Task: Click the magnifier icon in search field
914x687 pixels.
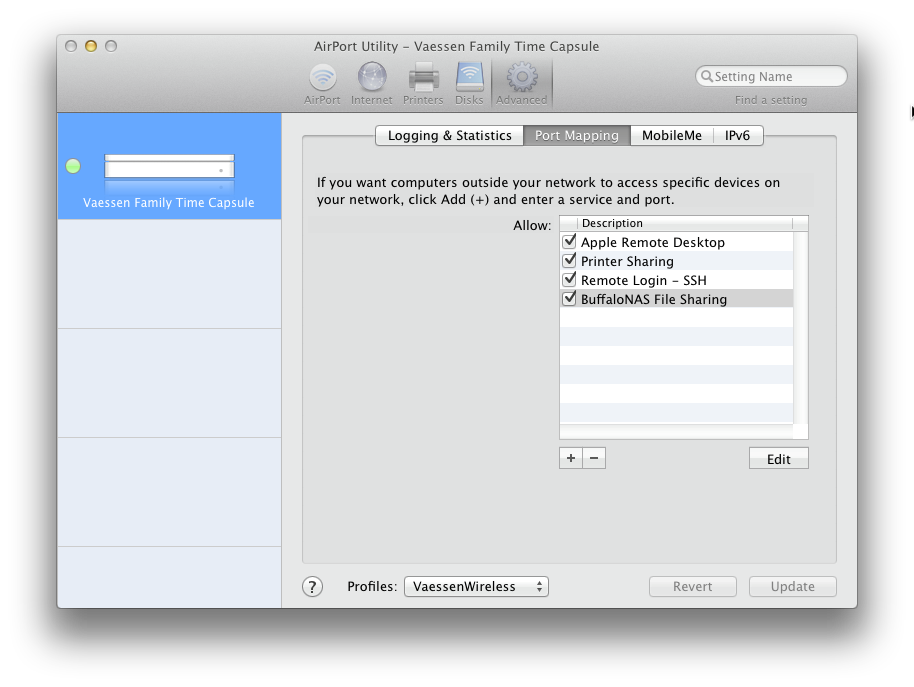Action: coord(706,76)
